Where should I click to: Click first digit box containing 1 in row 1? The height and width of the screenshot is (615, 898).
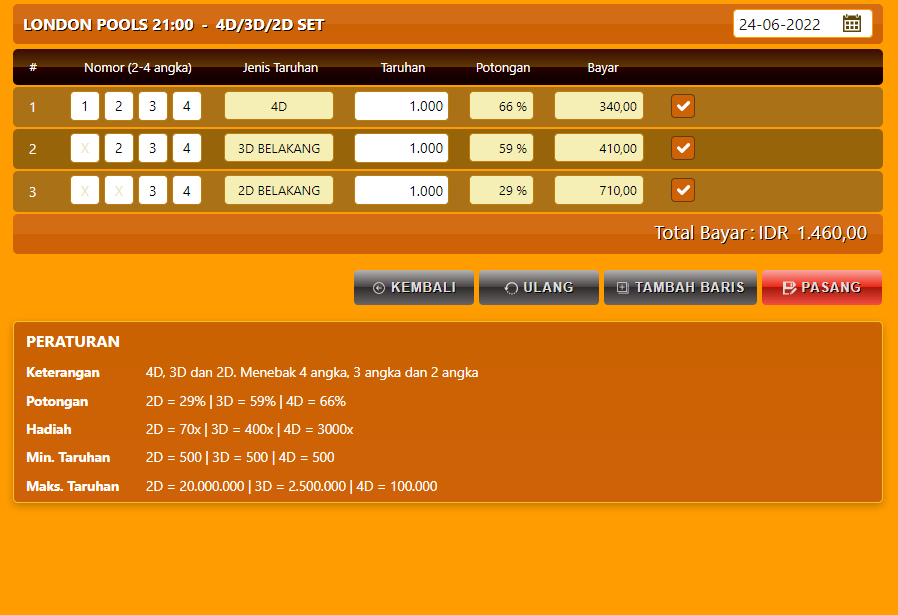(85, 106)
